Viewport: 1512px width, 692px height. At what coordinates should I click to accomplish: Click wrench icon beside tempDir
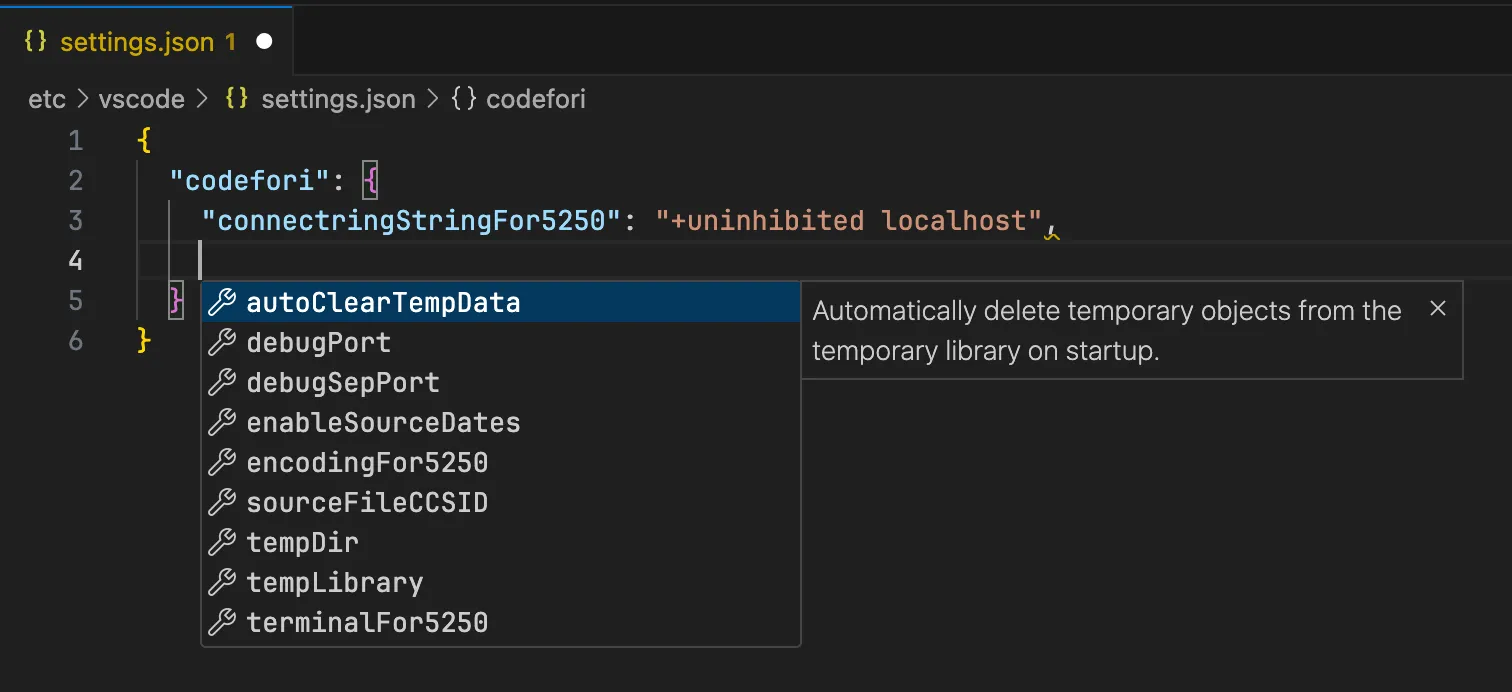(221, 542)
